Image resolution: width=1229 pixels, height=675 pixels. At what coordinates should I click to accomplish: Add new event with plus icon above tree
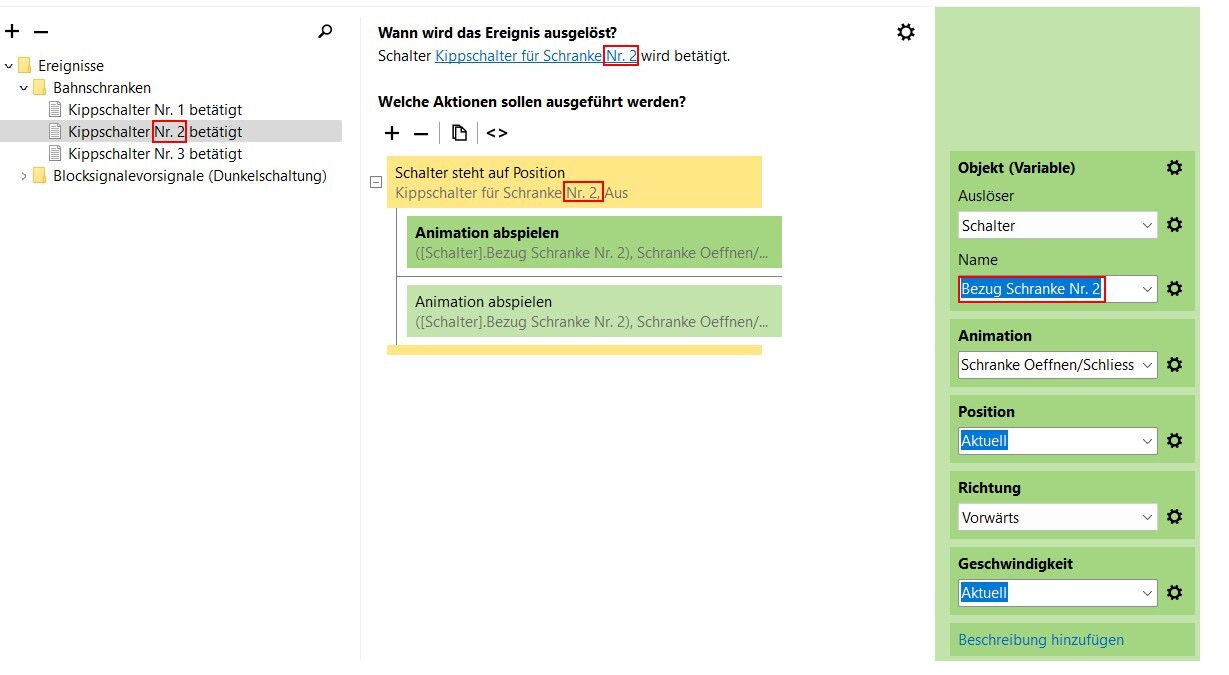pyautogui.click(x=12, y=32)
